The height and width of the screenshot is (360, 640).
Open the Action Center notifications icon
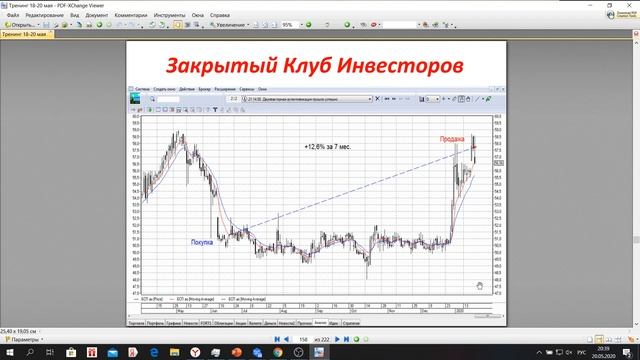click(x=627, y=352)
